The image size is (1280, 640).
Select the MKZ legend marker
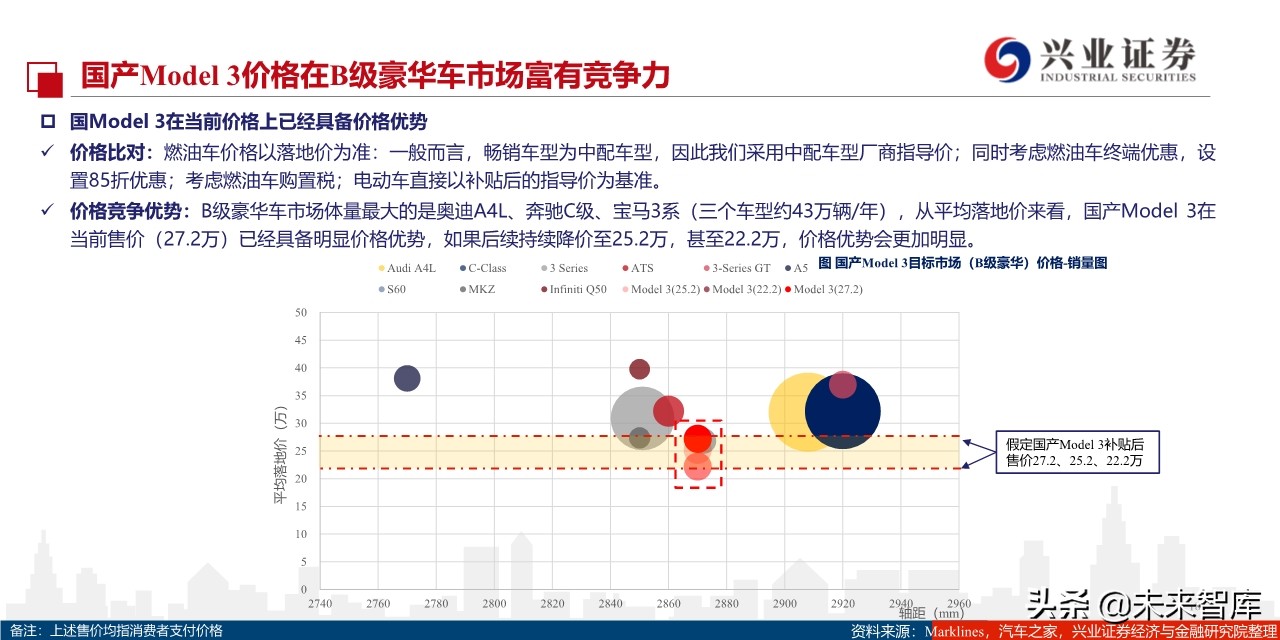point(462,288)
